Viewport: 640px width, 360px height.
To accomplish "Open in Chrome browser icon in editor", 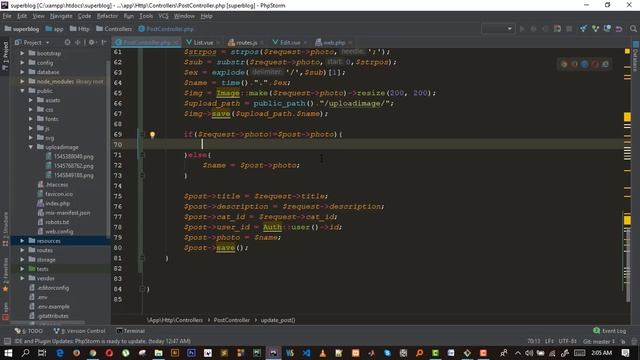I will 564,64.
